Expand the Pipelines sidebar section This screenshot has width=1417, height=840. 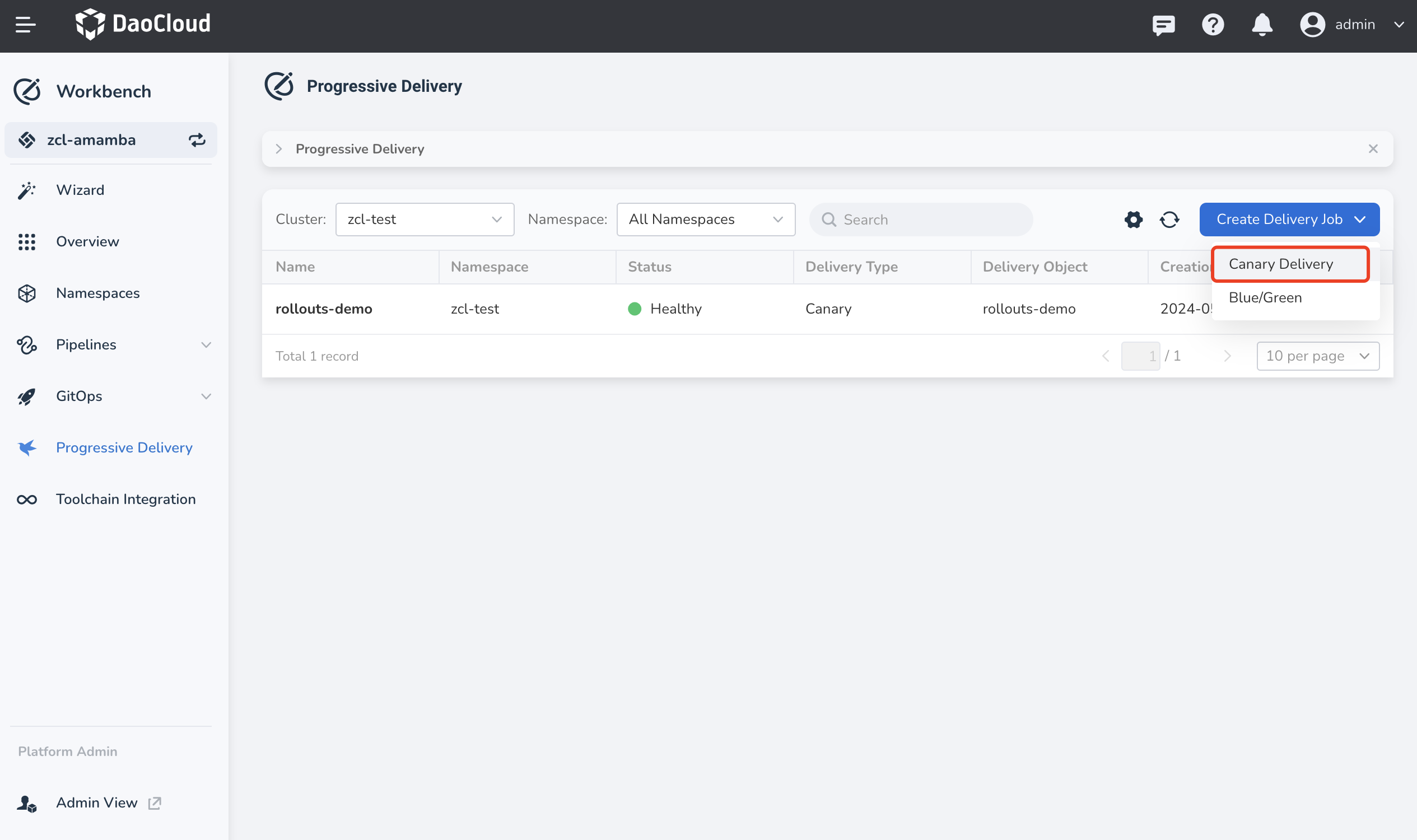pyautogui.click(x=206, y=345)
